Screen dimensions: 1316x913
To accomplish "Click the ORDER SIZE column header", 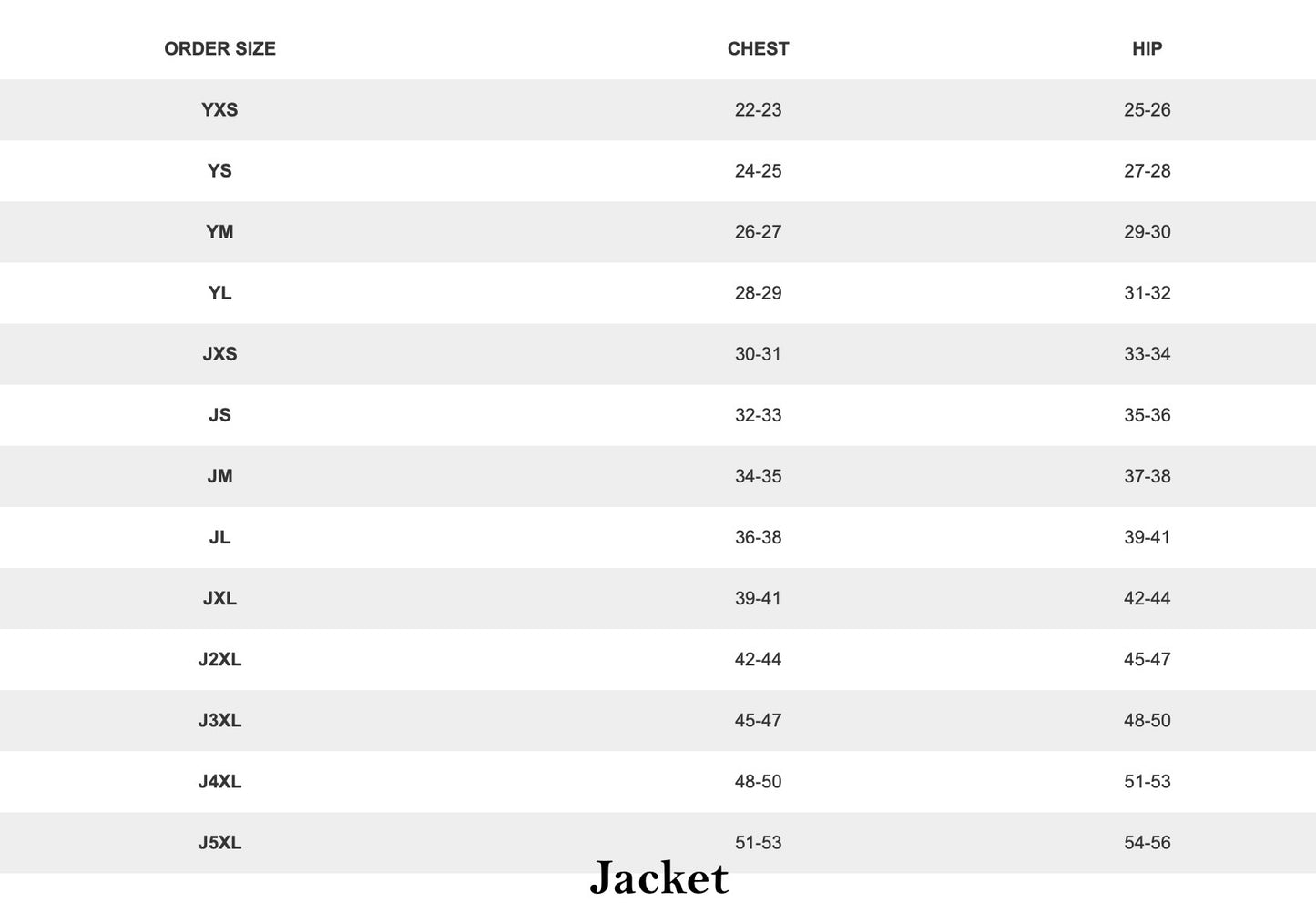I will point(219,49).
